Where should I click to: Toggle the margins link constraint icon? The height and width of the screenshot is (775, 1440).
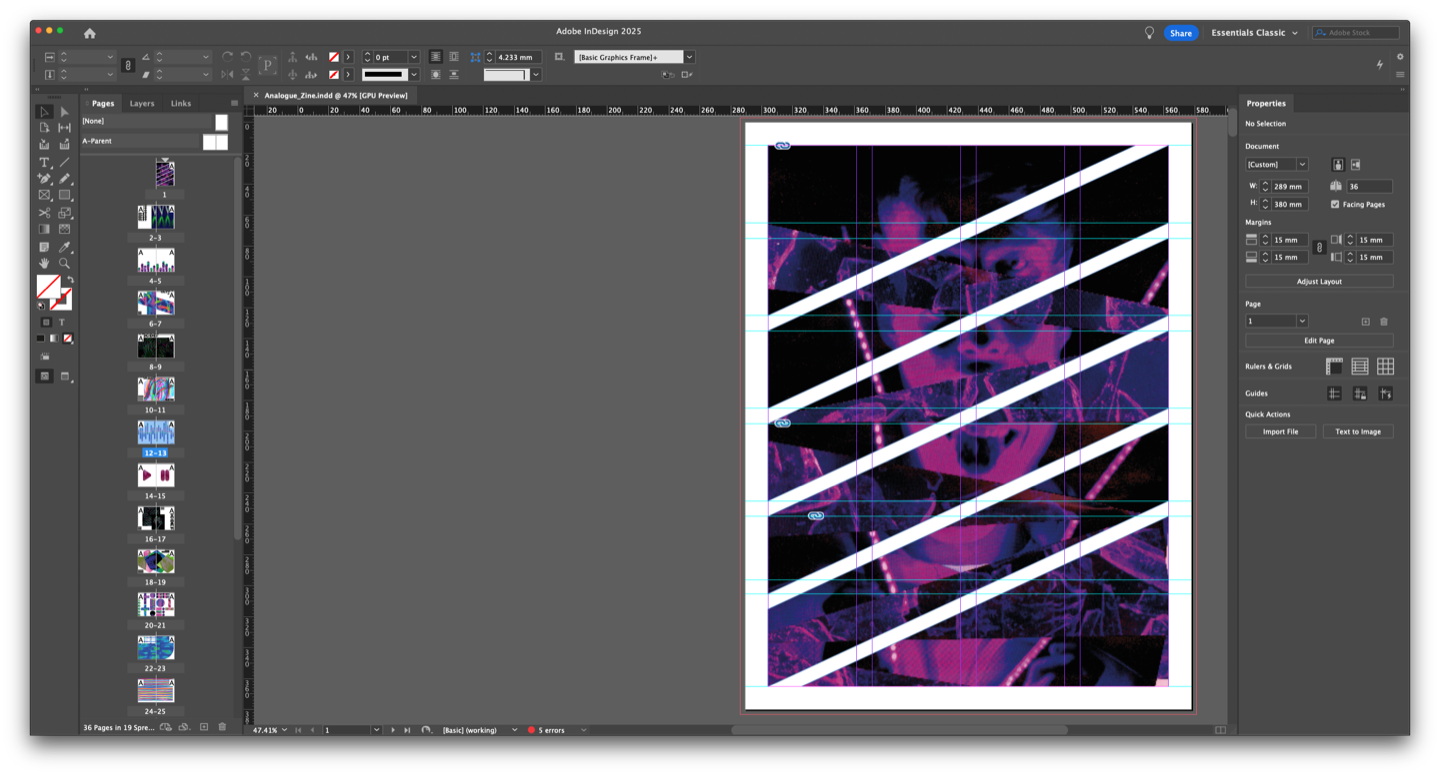tap(1319, 247)
